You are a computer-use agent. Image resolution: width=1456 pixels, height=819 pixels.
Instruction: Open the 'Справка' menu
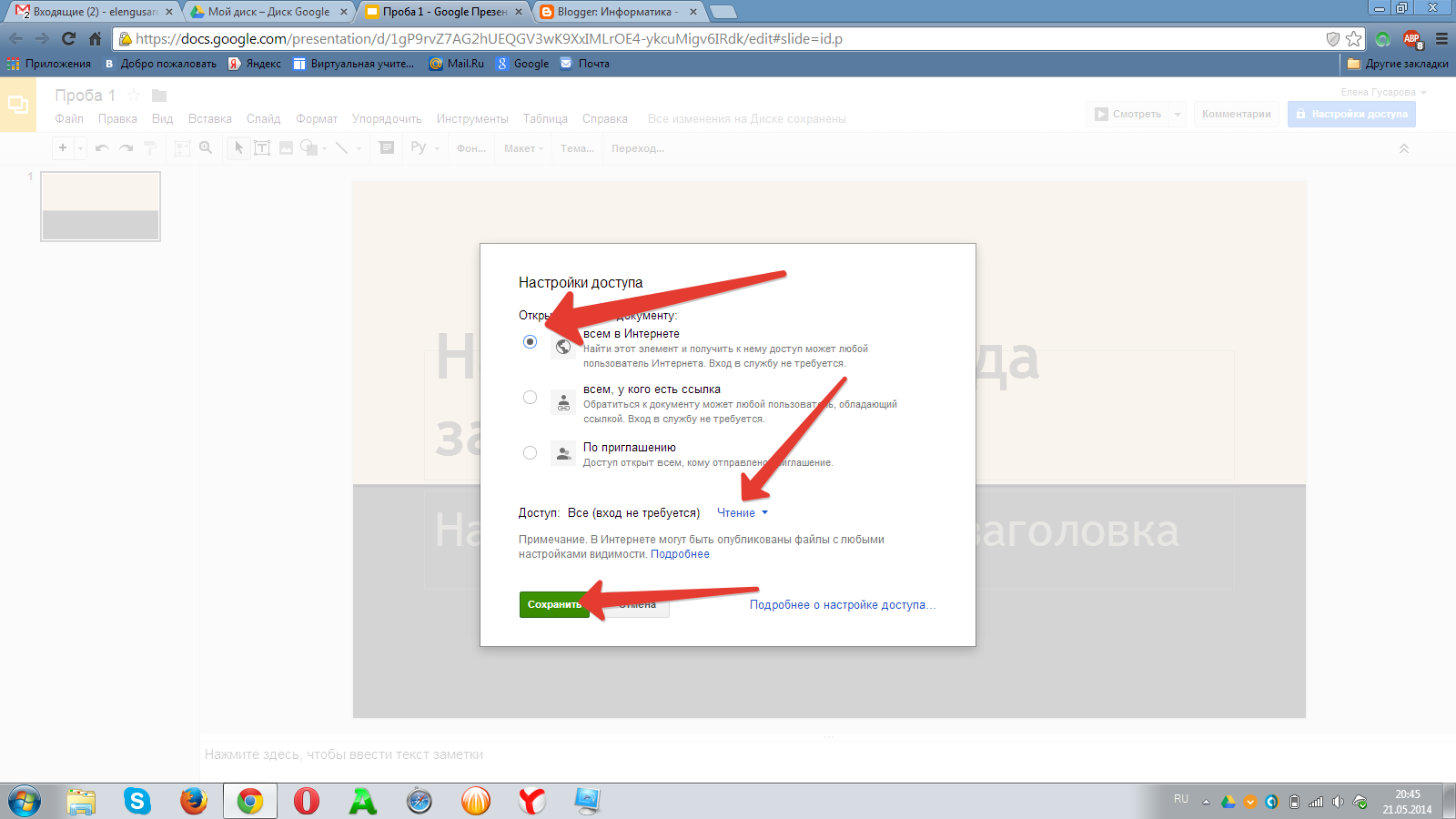tap(605, 119)
